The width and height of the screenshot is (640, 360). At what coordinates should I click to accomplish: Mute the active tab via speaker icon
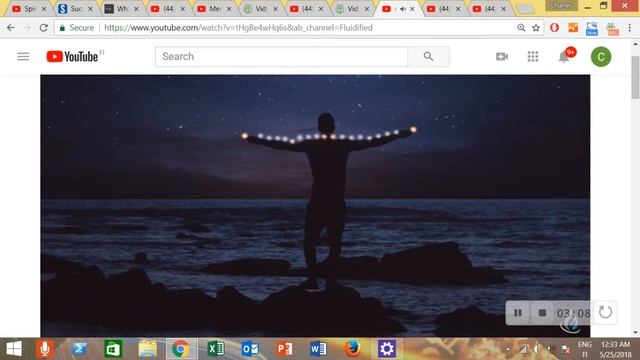(402, 9)
